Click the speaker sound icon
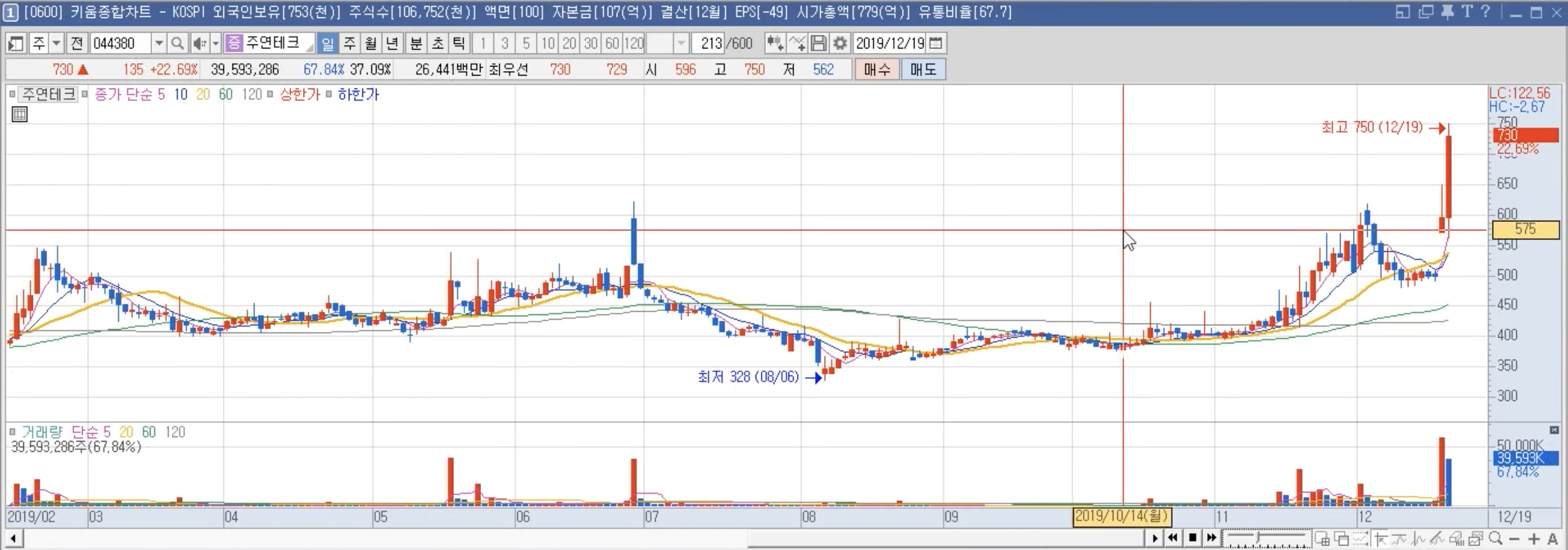 pyautogui.click(x=199, y=43)
